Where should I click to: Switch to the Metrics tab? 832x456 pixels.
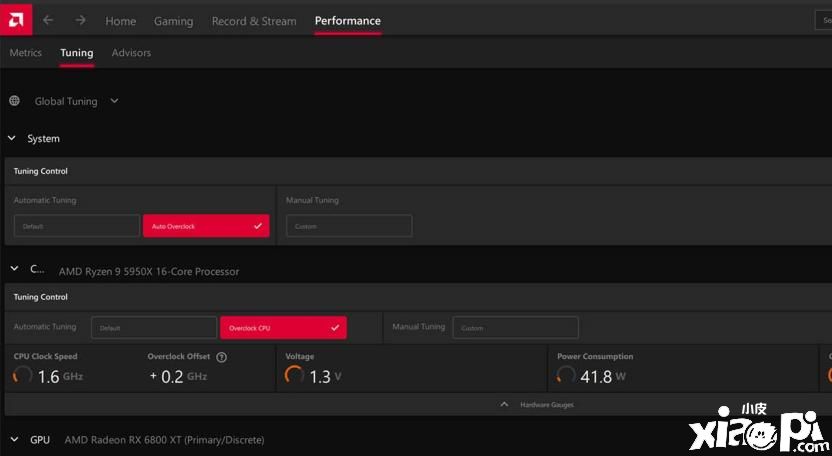[25, 53]
